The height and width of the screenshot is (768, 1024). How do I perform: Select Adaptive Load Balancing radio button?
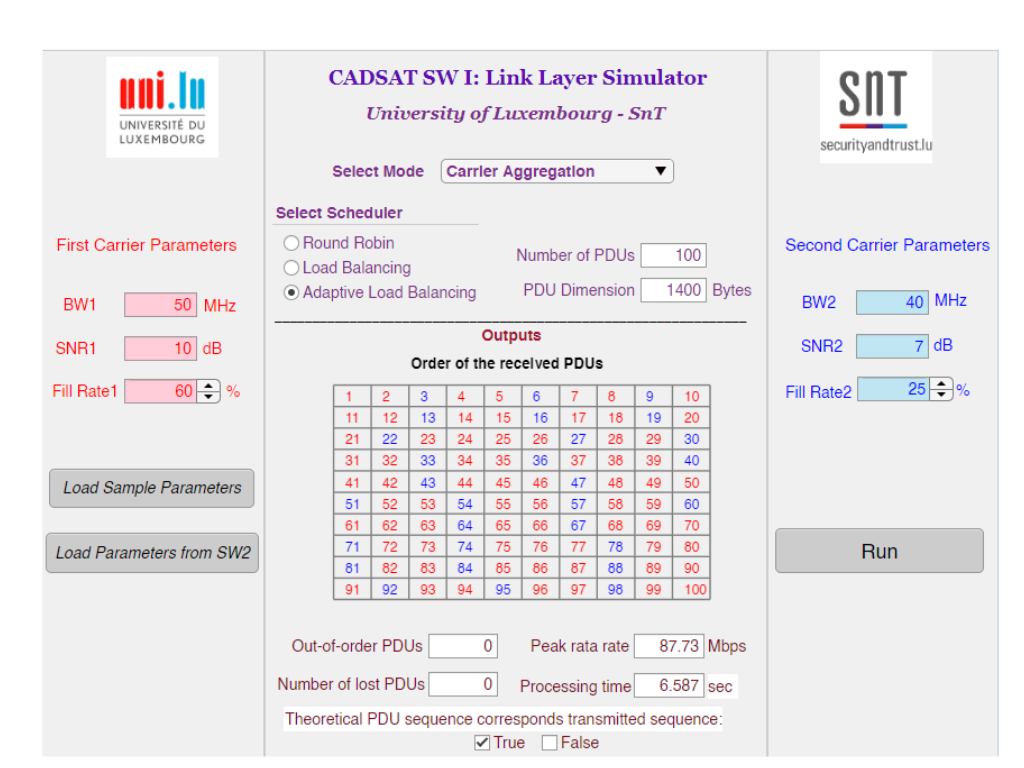(291, 293)
